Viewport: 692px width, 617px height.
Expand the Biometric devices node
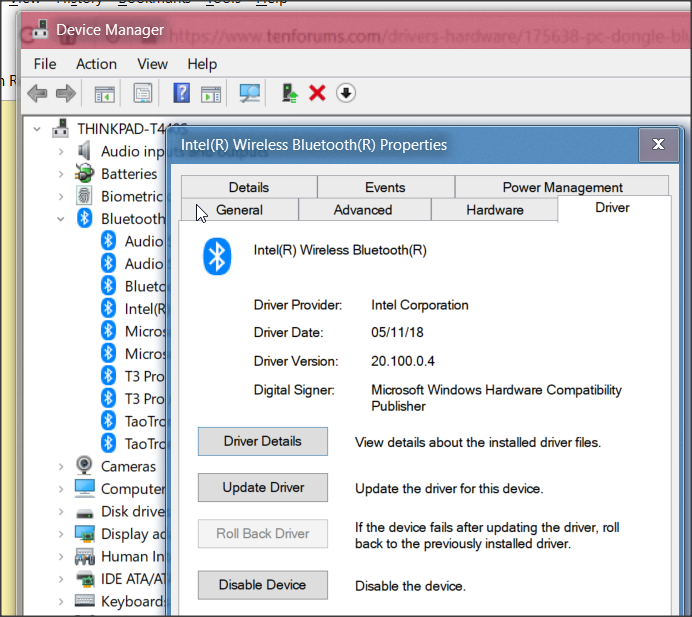click(x=61, y=196)
